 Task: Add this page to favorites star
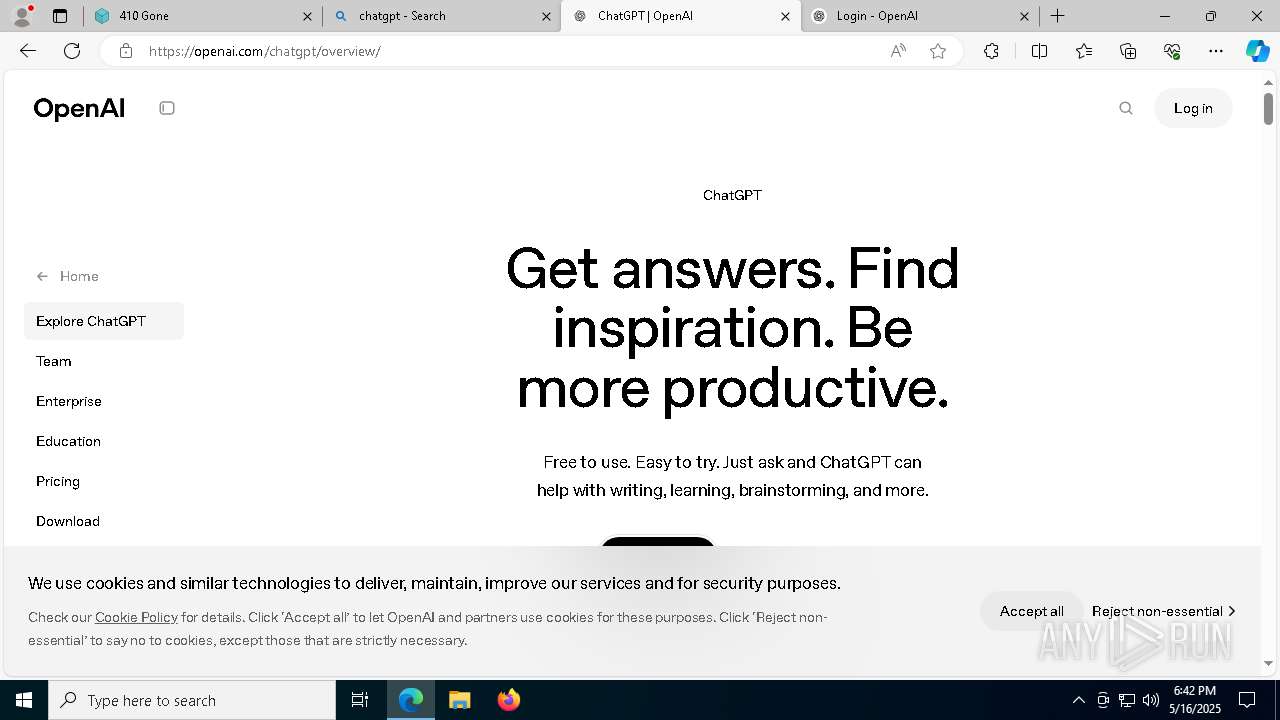point(938,51)
